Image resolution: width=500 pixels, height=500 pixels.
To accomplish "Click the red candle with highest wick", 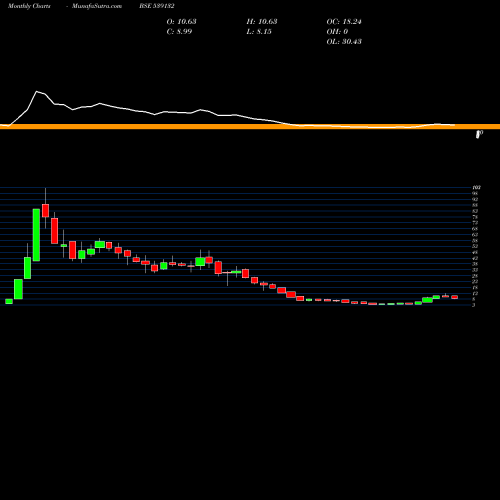I will click(x=45, y=211).
